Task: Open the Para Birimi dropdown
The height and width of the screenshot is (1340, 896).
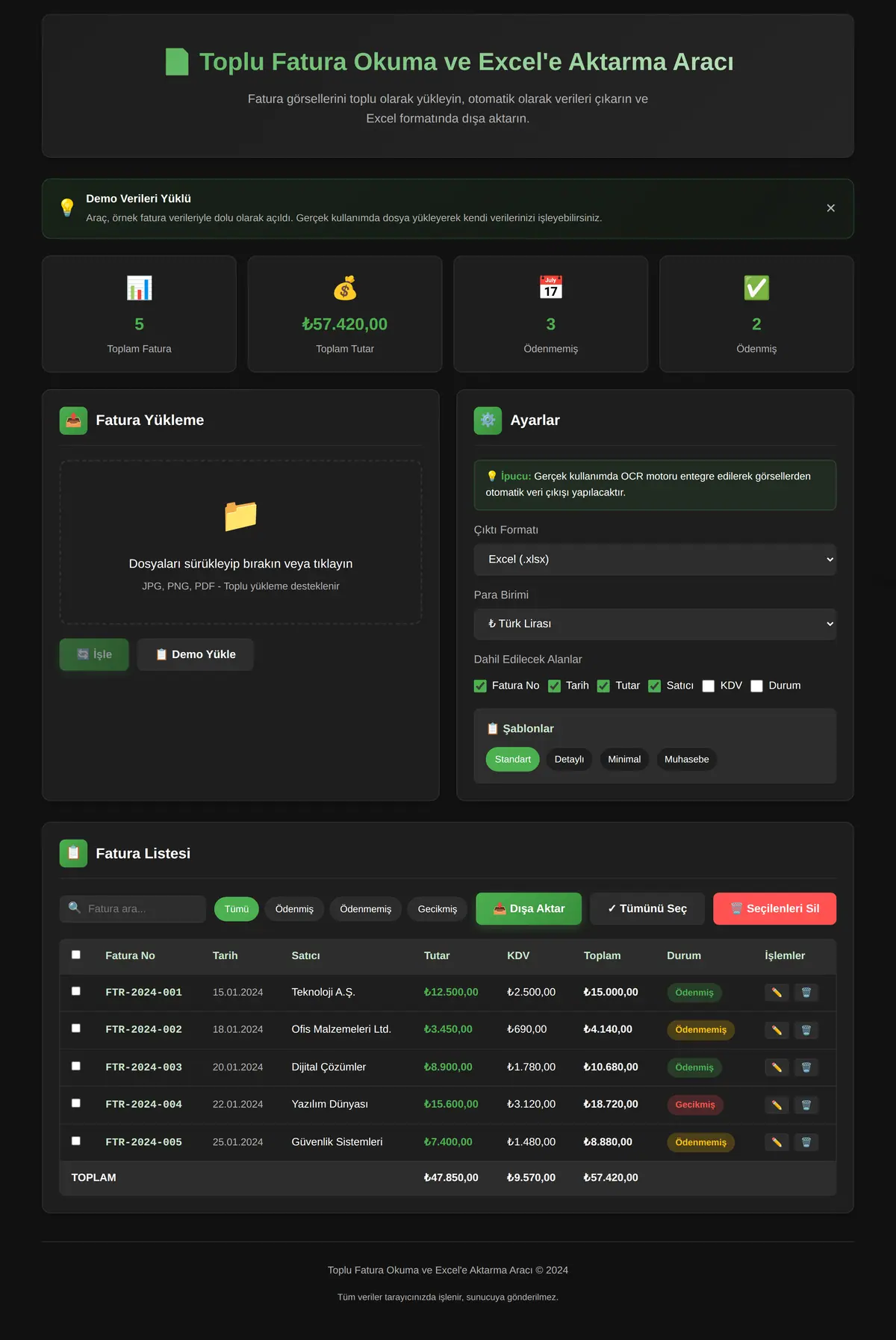Action: (x=655, y=624)
